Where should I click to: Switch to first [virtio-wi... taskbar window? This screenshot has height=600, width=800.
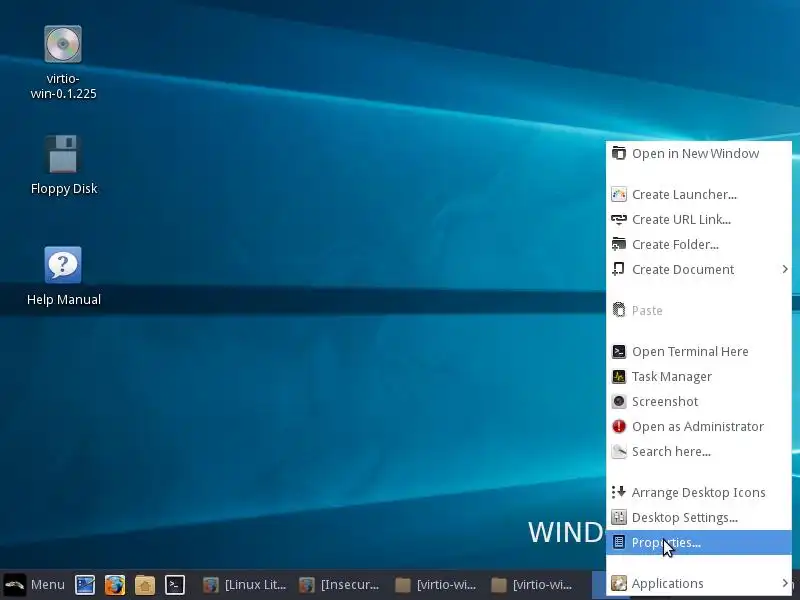(x=436, y=585)
